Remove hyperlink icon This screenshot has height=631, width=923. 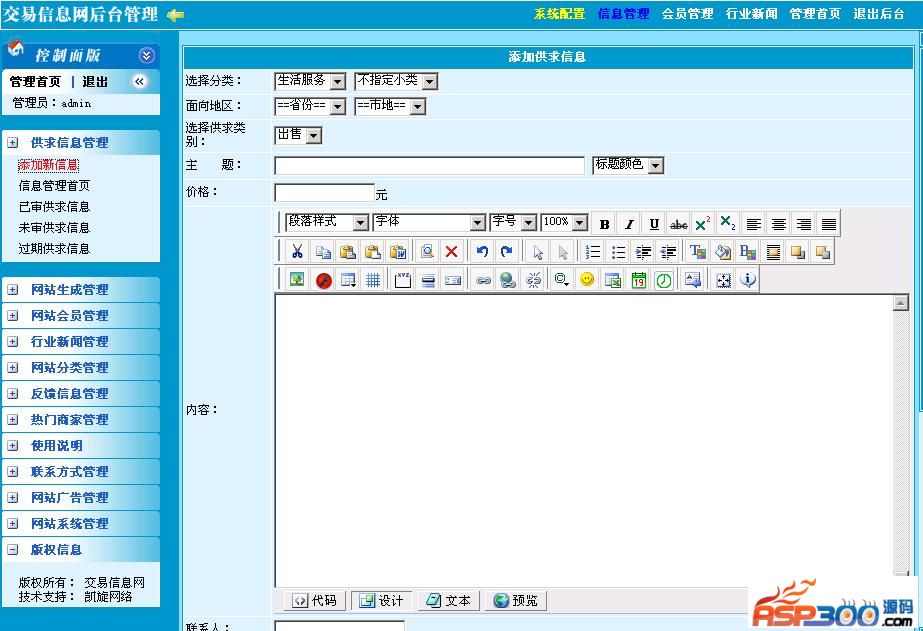pos(534,280)
